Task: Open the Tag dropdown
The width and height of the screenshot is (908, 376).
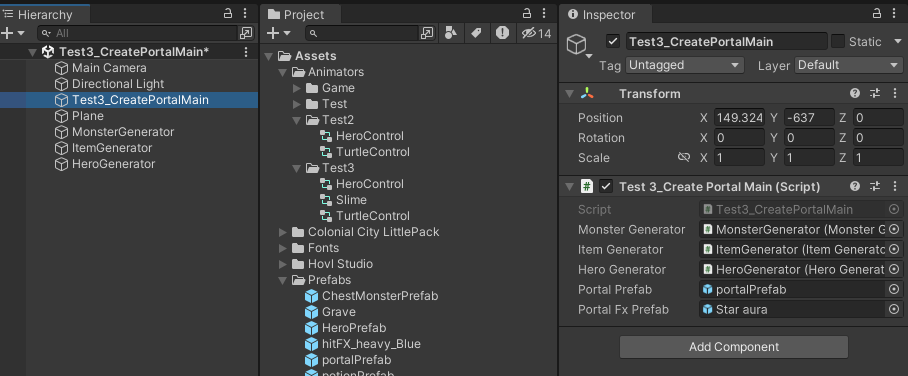Action: pos(684,65)
